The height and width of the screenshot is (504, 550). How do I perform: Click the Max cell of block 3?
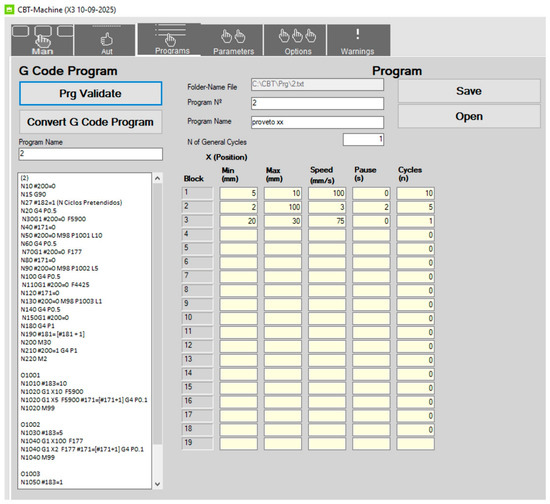coord(283,221)
